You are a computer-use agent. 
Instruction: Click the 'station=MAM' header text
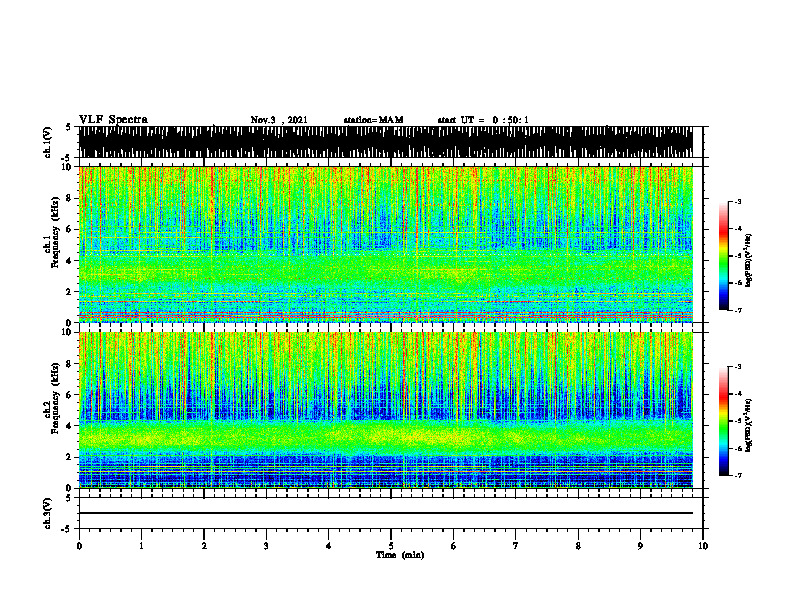pos(373,120)
